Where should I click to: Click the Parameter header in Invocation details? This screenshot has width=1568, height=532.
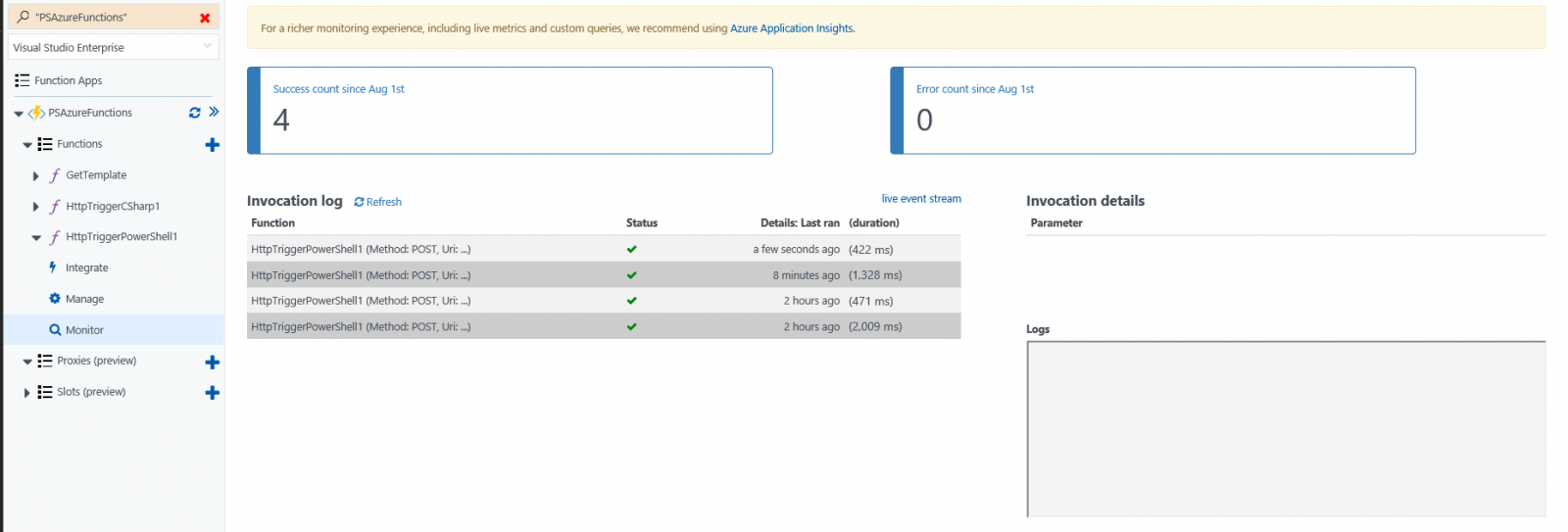pos(1056,223)
